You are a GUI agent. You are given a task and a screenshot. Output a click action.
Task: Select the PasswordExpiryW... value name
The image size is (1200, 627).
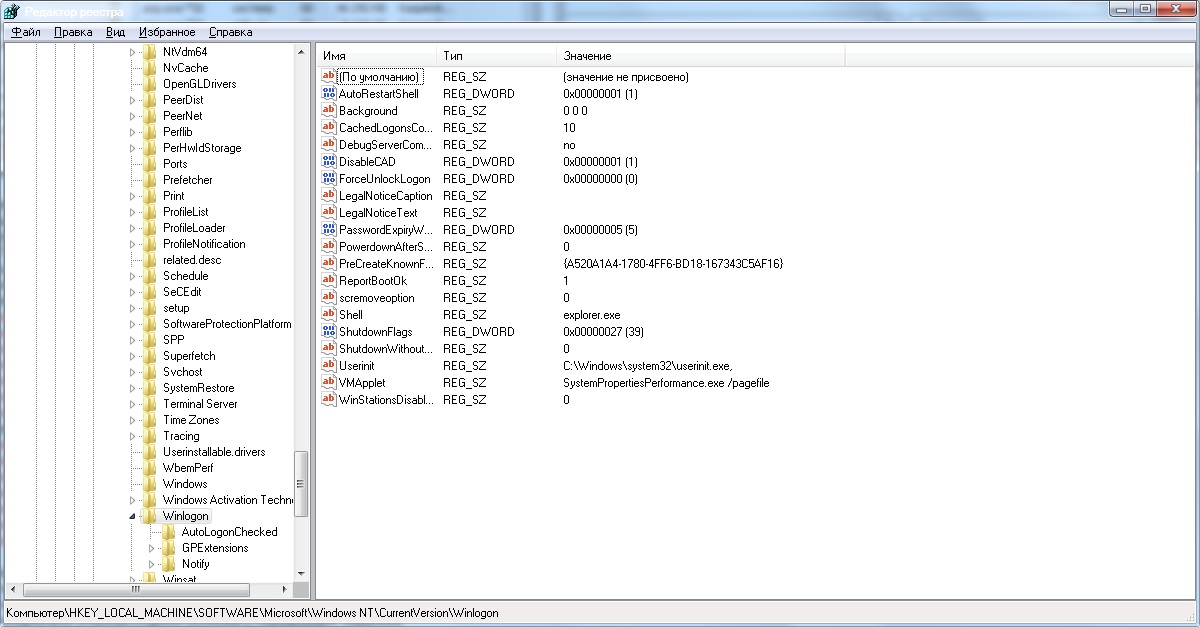pos(385,230)
